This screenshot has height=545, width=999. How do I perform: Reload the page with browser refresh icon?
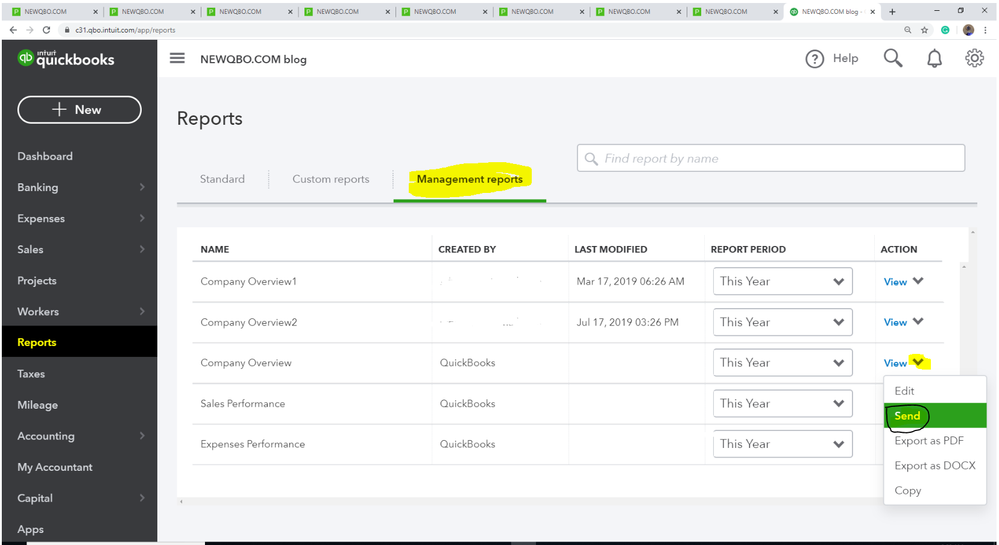click(x=47, y=30)
